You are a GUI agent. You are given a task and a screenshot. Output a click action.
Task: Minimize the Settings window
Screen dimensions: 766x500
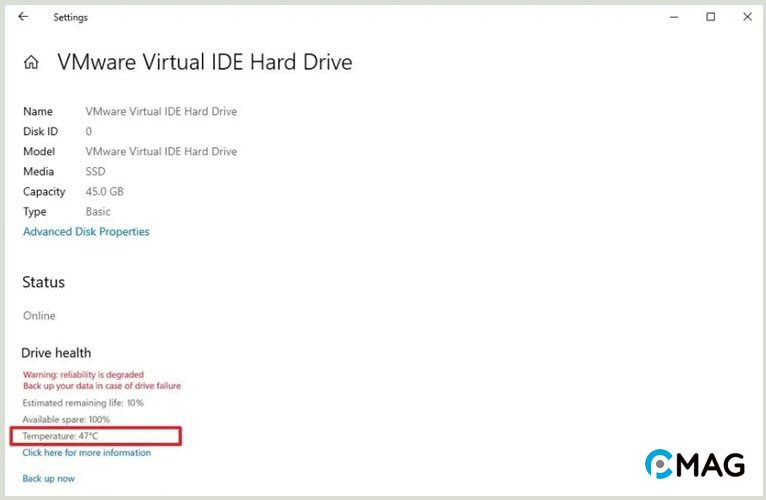tap(674, 17)
